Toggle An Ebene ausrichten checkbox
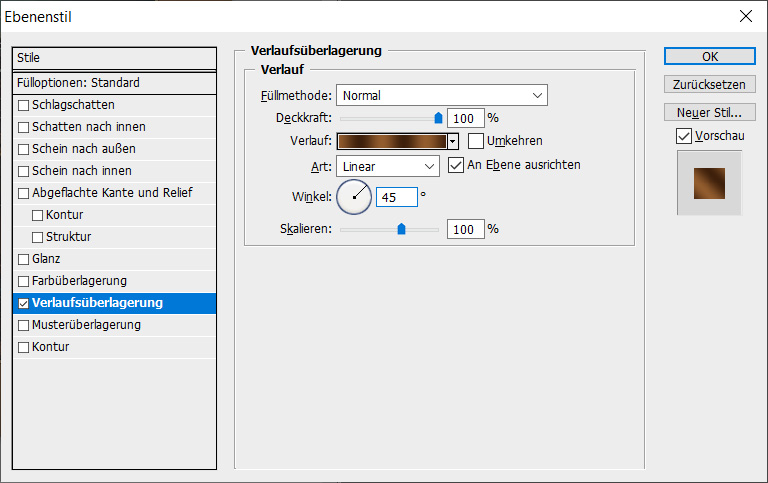The width and height of the screenshot is (768, 483). tap(457, 165)
